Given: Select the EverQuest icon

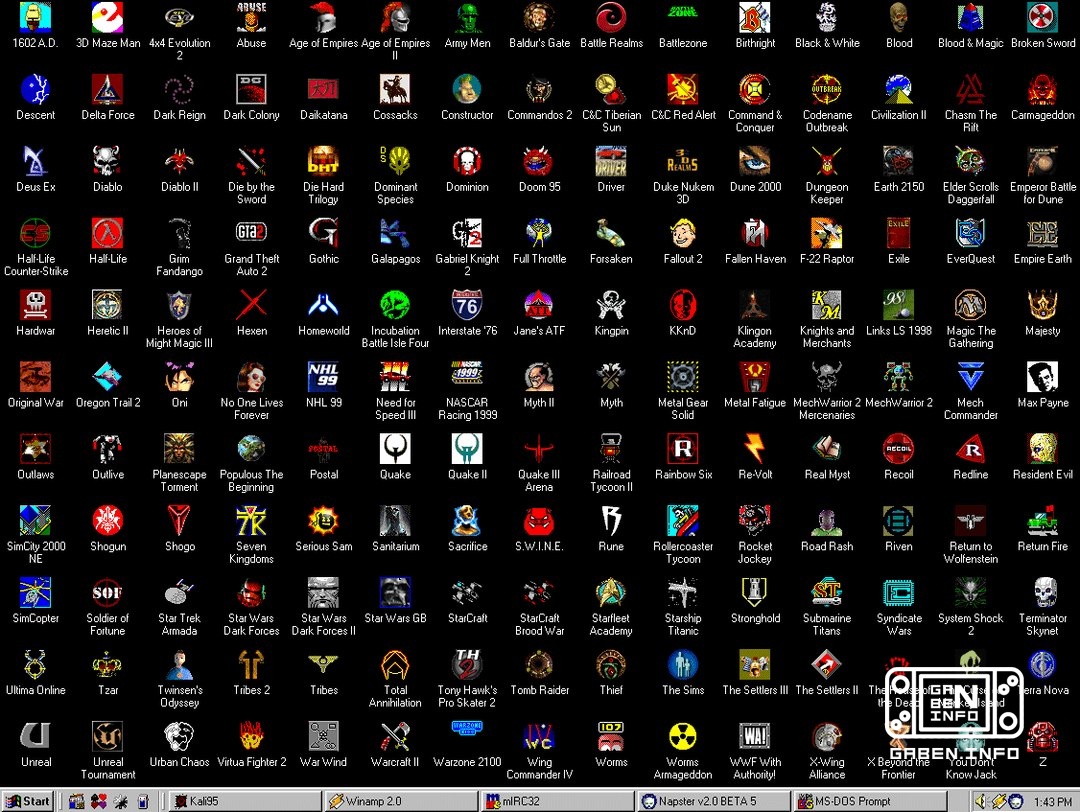Looking at the screenshot, I should pos(970,233).
